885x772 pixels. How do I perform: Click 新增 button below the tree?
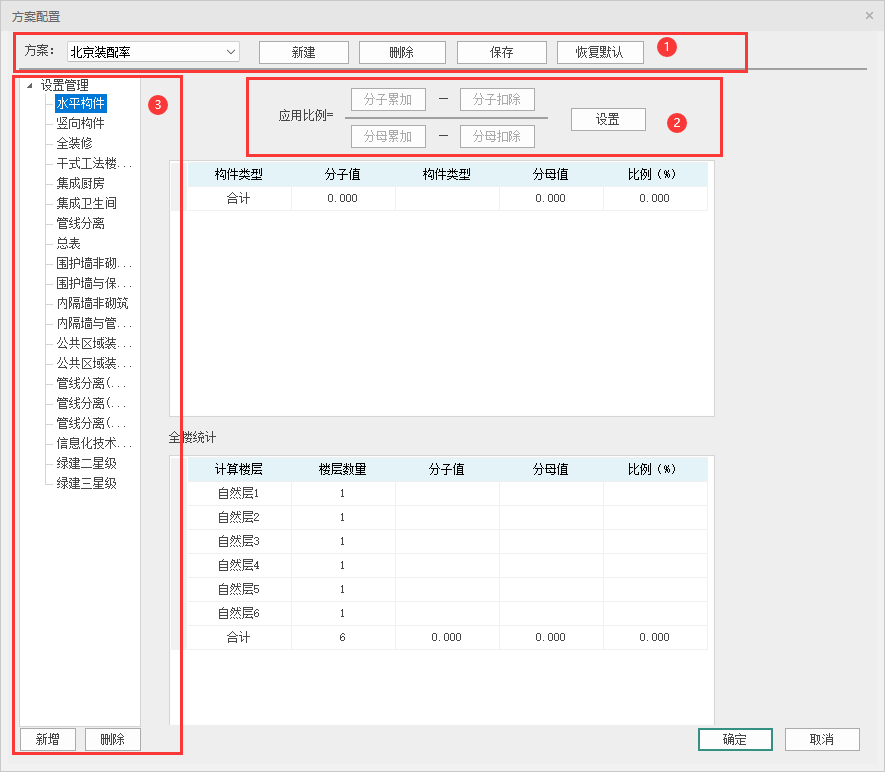(47, 739)
